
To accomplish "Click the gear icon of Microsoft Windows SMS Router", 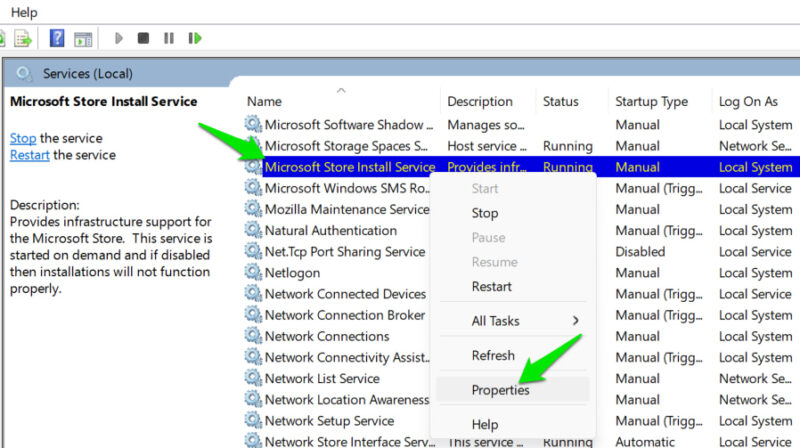I will point(253,187).
